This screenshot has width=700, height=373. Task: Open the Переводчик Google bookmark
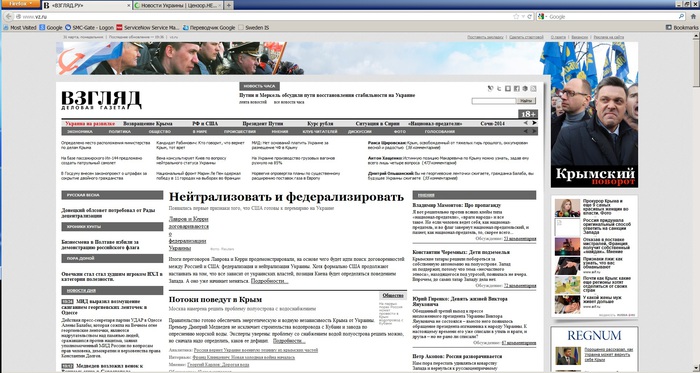tap(209, 28)
